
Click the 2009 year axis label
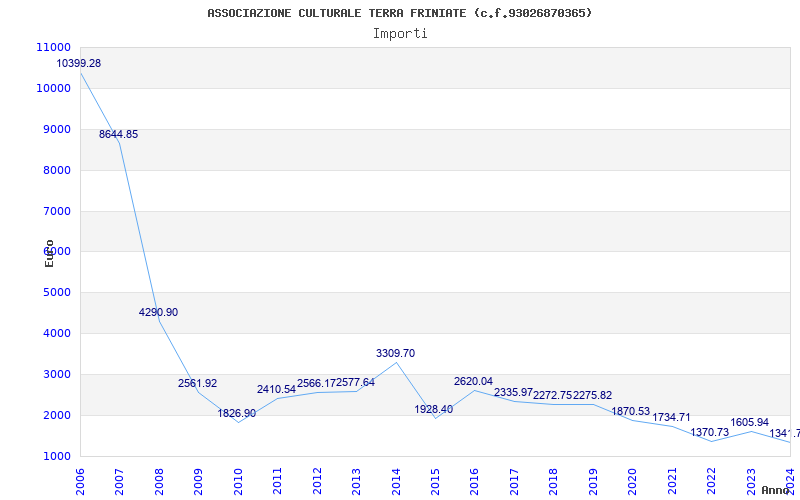198,482
